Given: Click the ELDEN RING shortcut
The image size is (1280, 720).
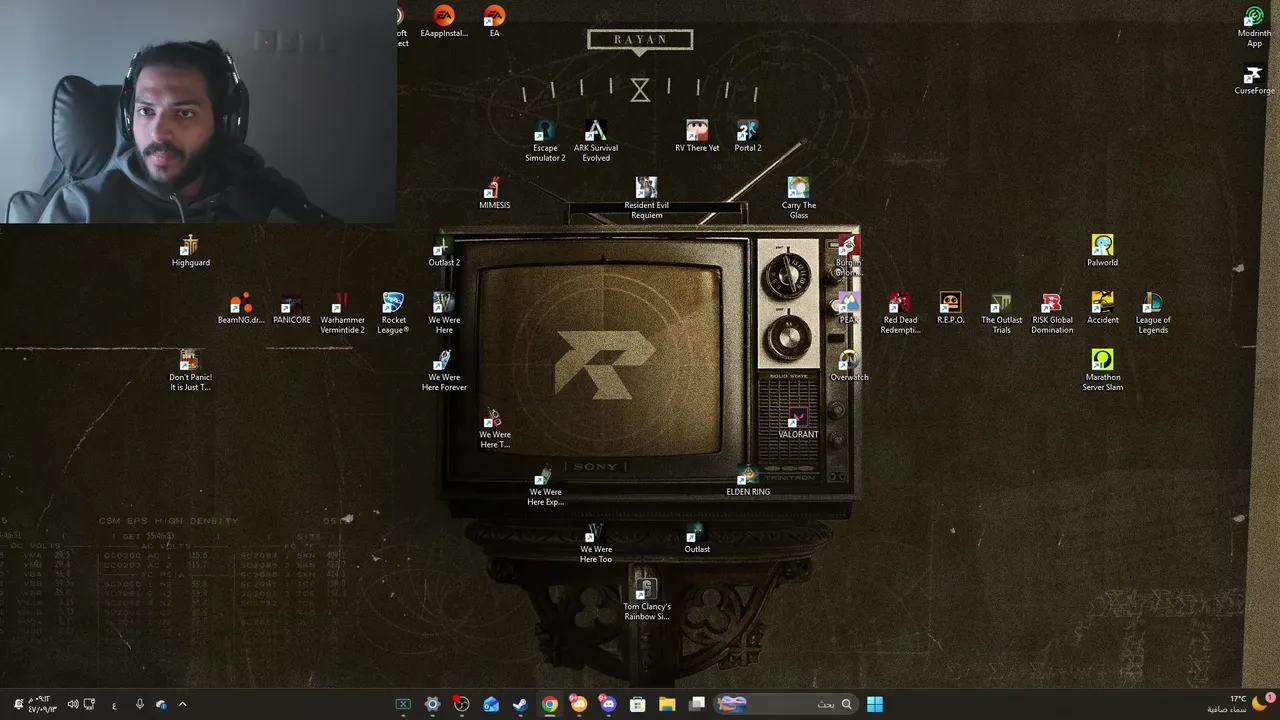Looking at the screenshot, I should click(x=748, y=481).
